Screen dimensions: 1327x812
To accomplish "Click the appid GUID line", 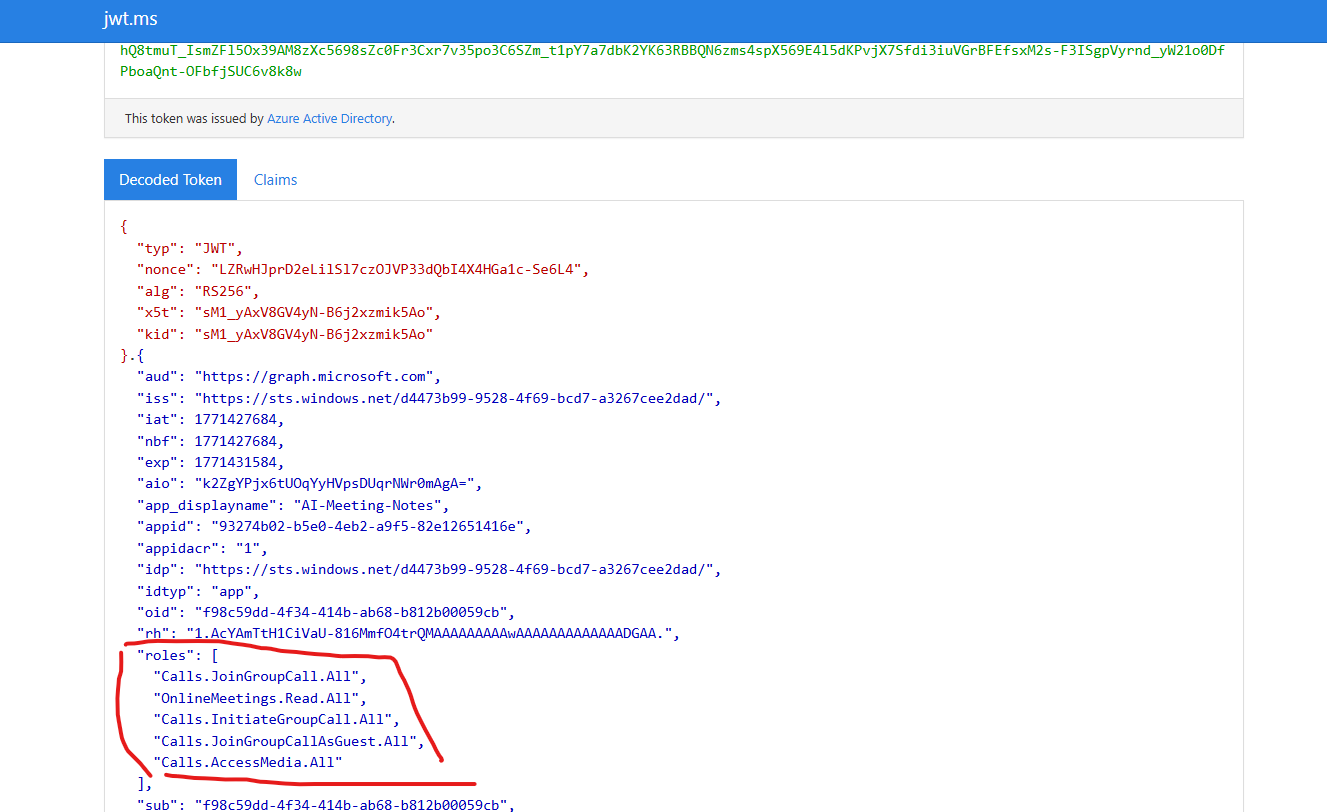I will [334, 526].
